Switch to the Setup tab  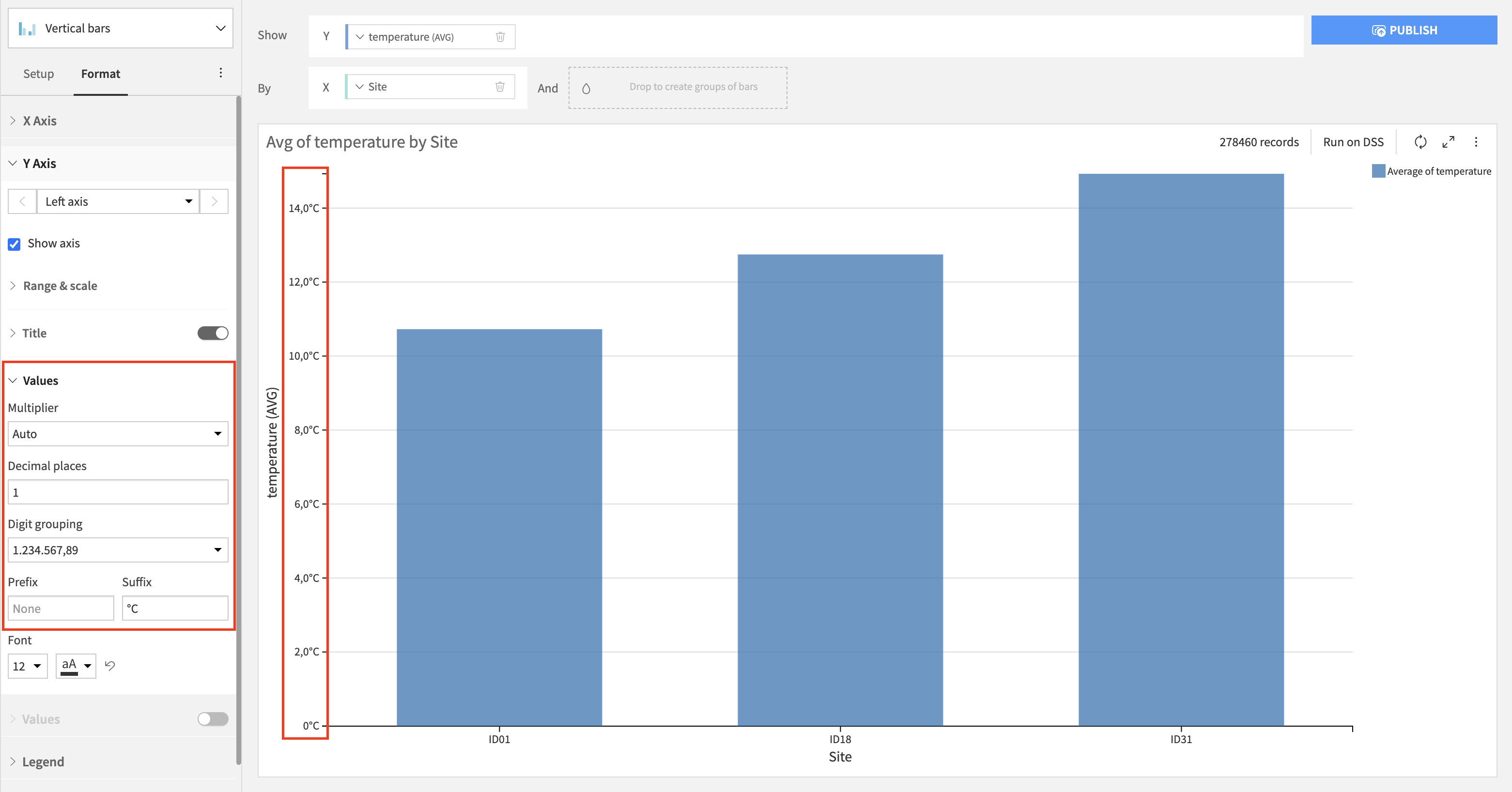pyautogui.click(x=38, y=73)
